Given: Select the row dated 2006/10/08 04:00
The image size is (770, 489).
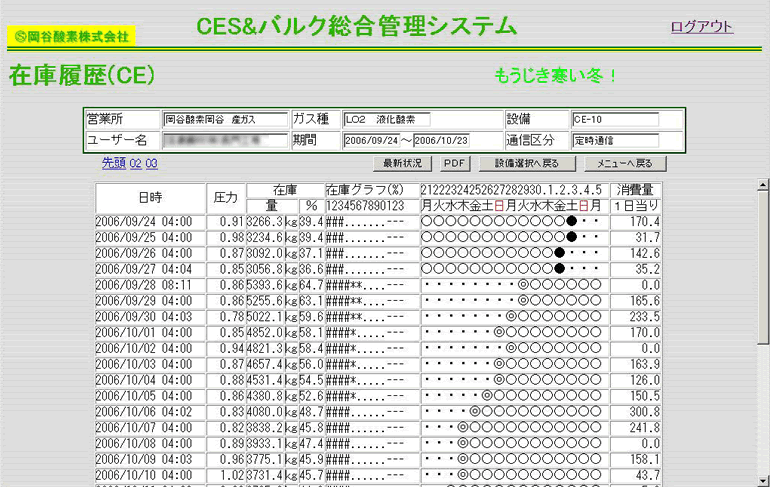Looking at the screenshot, I should pyautogui.click(x=378, y=444).
